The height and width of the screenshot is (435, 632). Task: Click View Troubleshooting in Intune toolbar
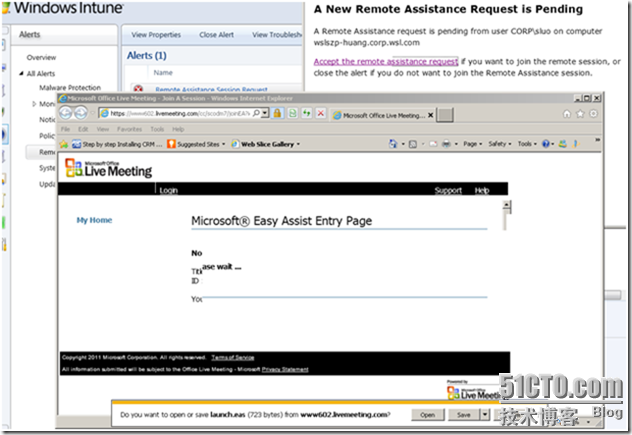pos(276,35)
